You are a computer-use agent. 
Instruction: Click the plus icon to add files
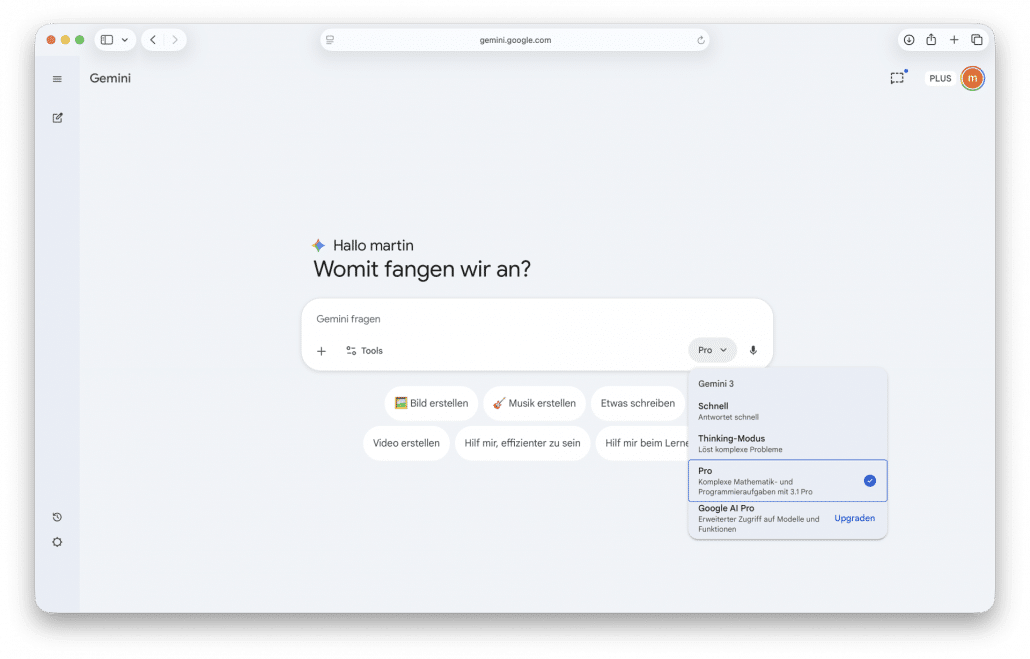321,351
